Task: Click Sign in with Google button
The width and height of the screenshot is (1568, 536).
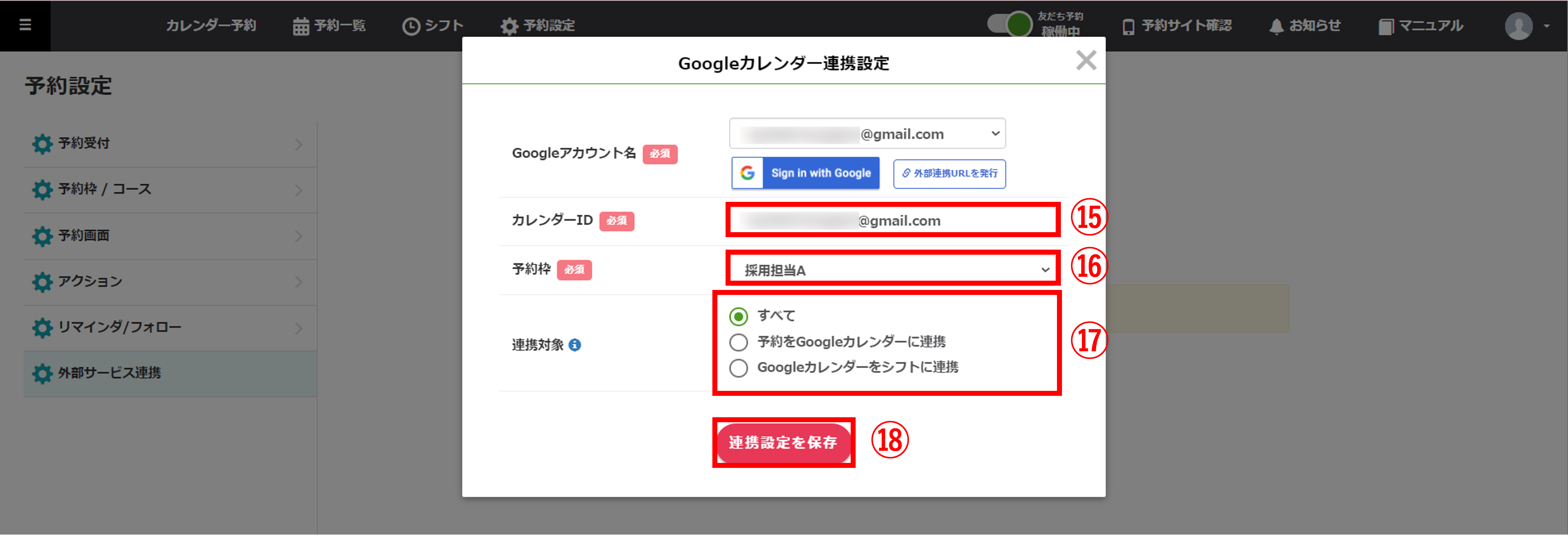Action: pos(805,173)
